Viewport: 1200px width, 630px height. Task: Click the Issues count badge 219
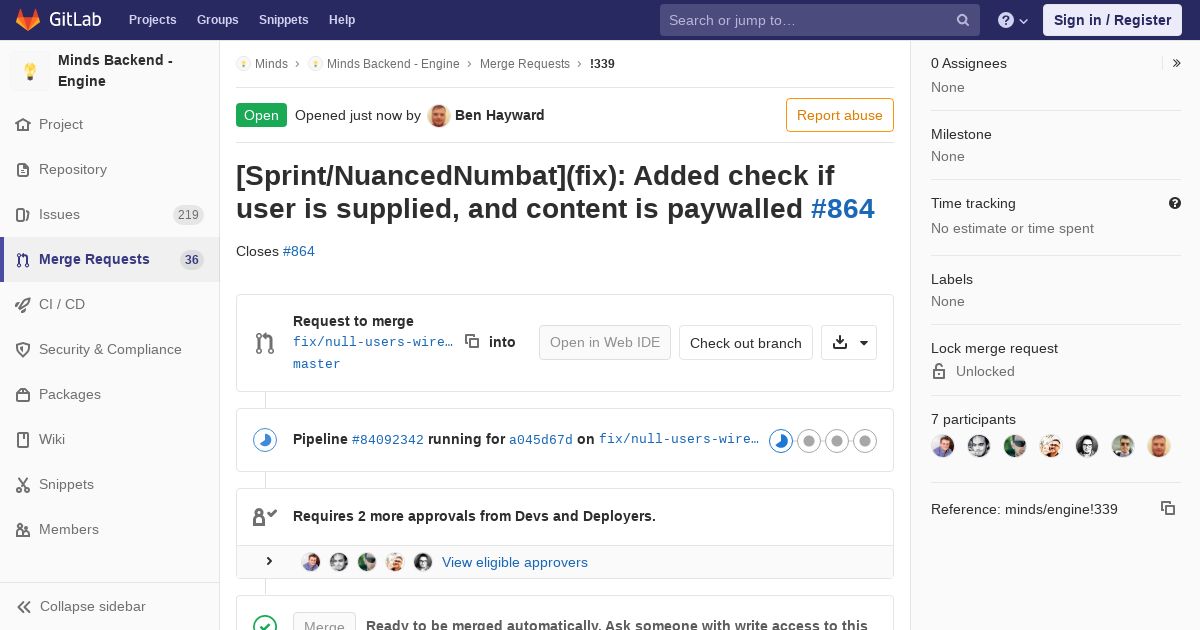click(188, 215)
